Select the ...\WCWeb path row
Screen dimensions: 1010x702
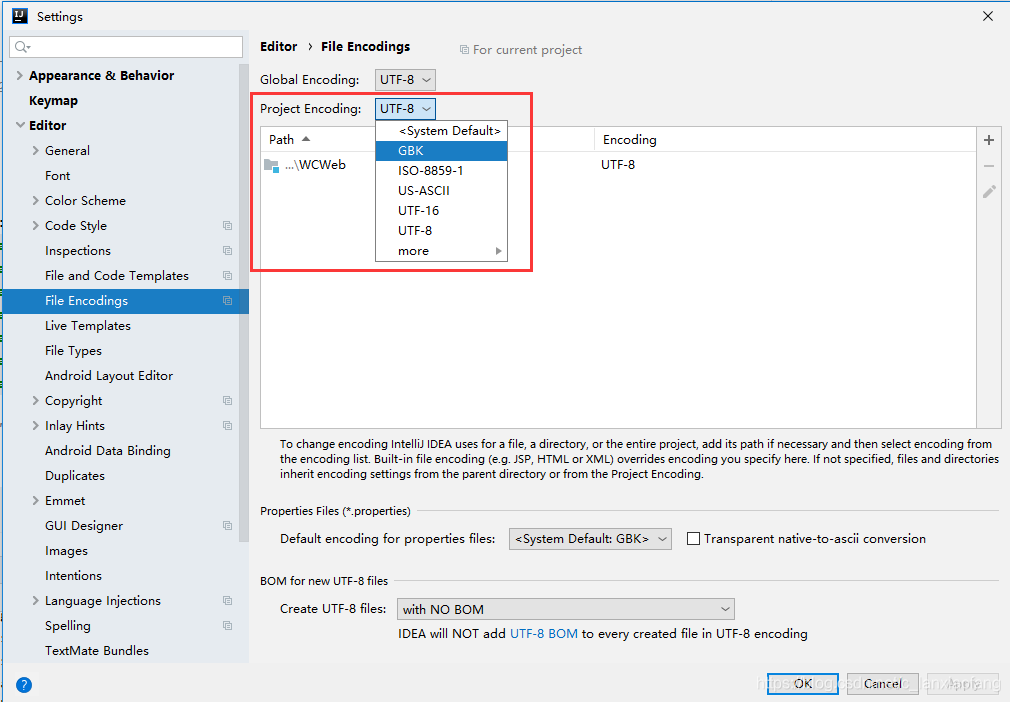(x=618, y=165)
